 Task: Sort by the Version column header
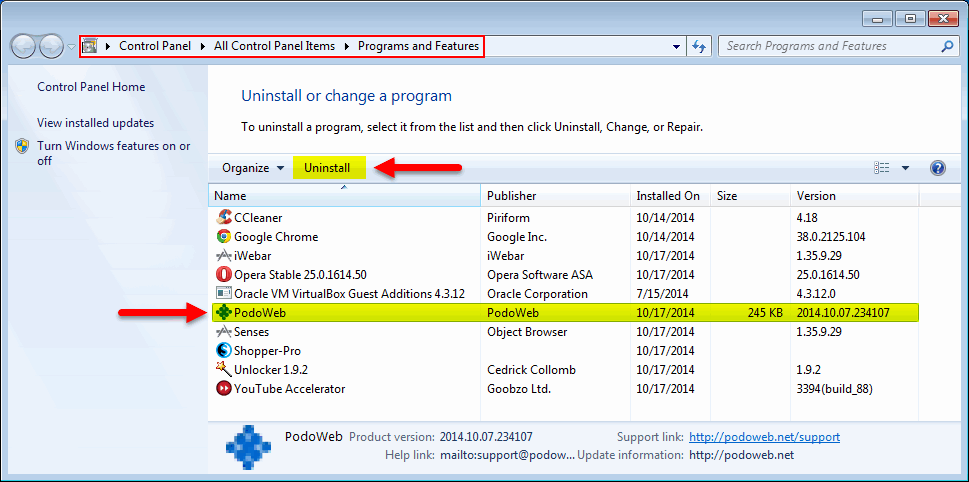pyautogui.click(x=854, y=196)
